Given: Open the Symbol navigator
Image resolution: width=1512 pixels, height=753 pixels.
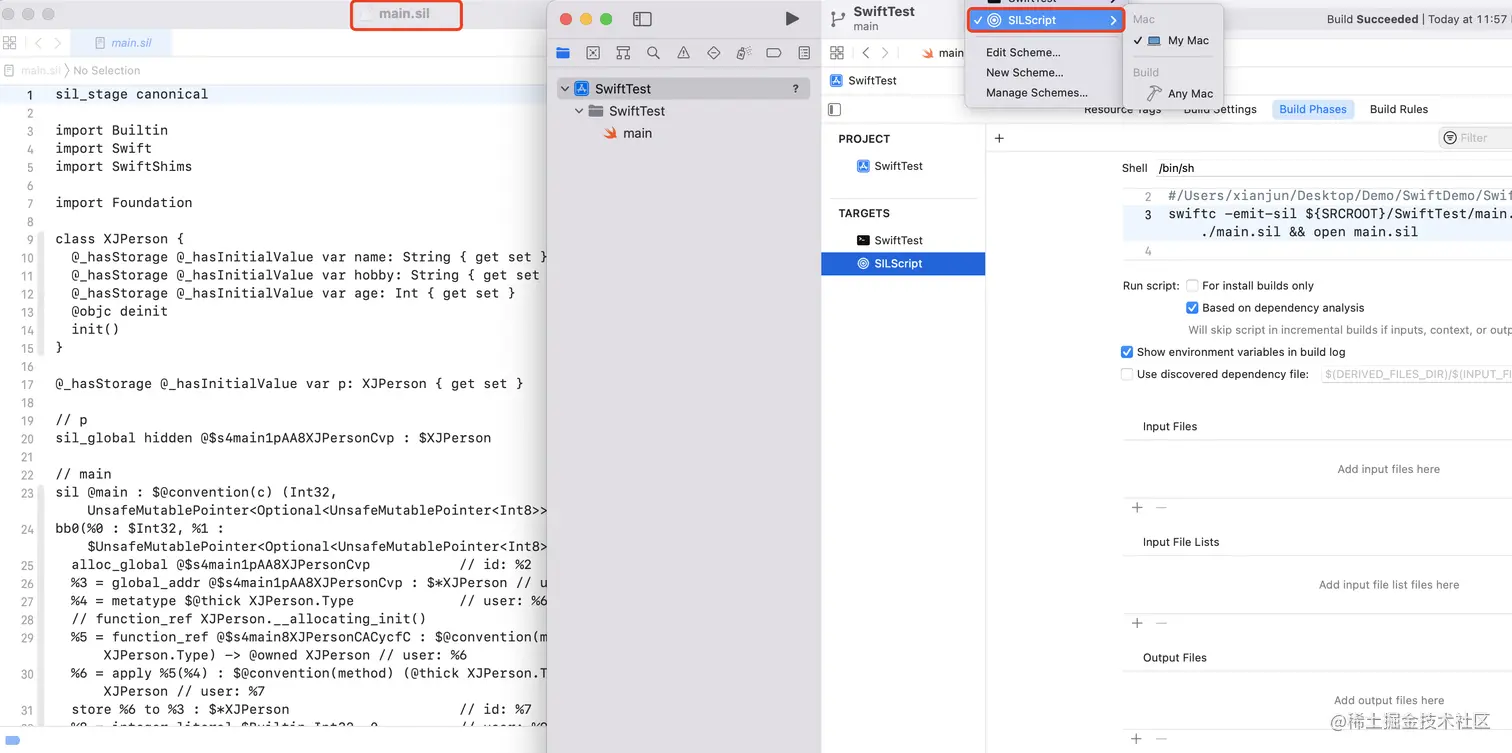Looking at the screenshot, I should click(623, 53).
